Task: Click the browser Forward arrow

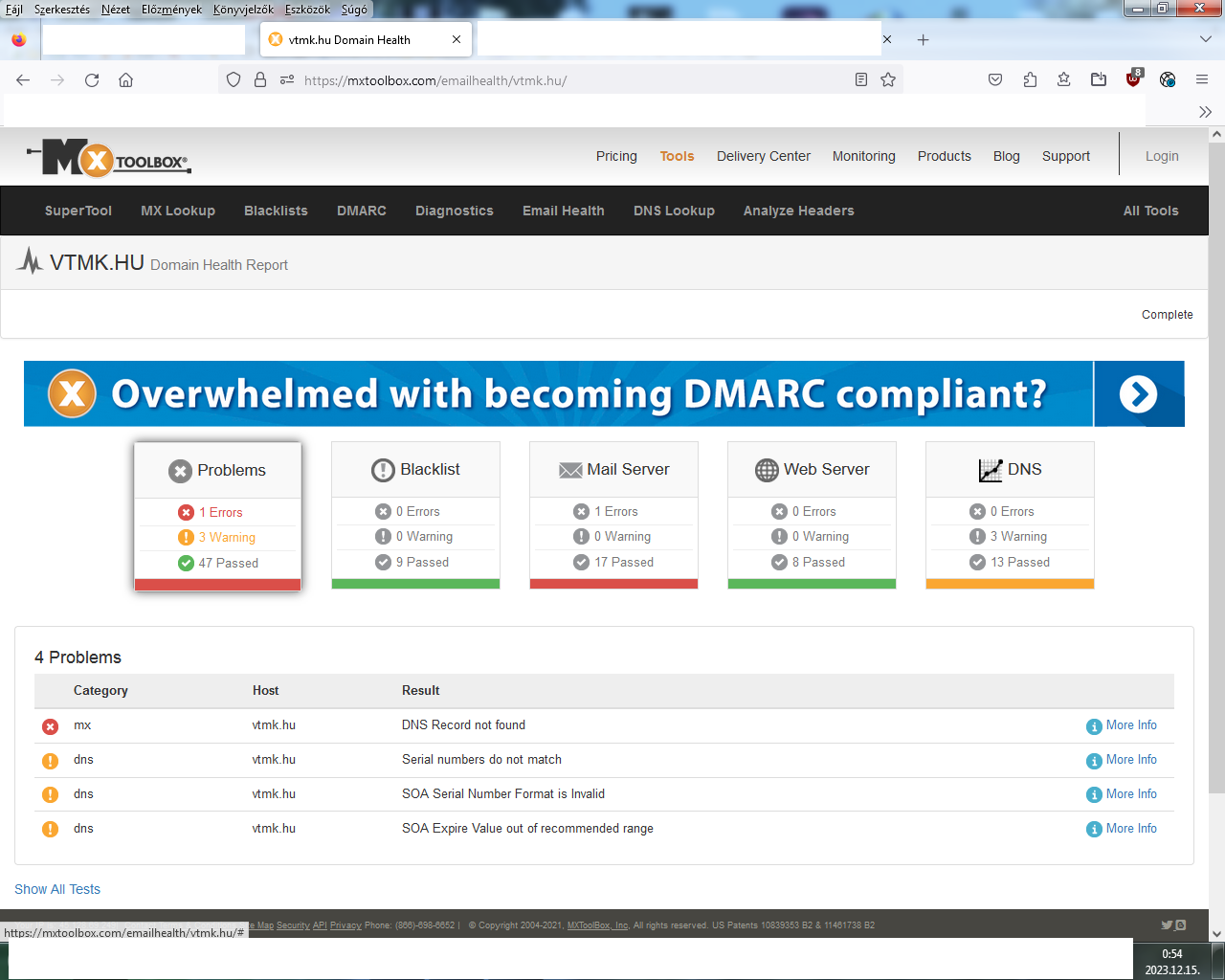Action: tap(57, 80)
